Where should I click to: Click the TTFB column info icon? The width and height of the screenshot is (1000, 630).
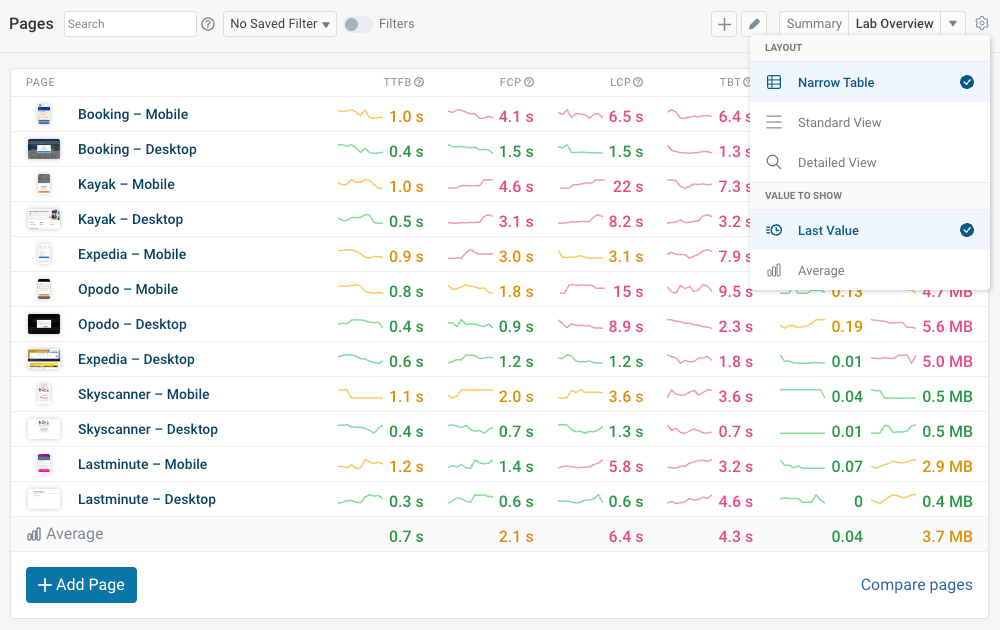[x=419, y=83]
